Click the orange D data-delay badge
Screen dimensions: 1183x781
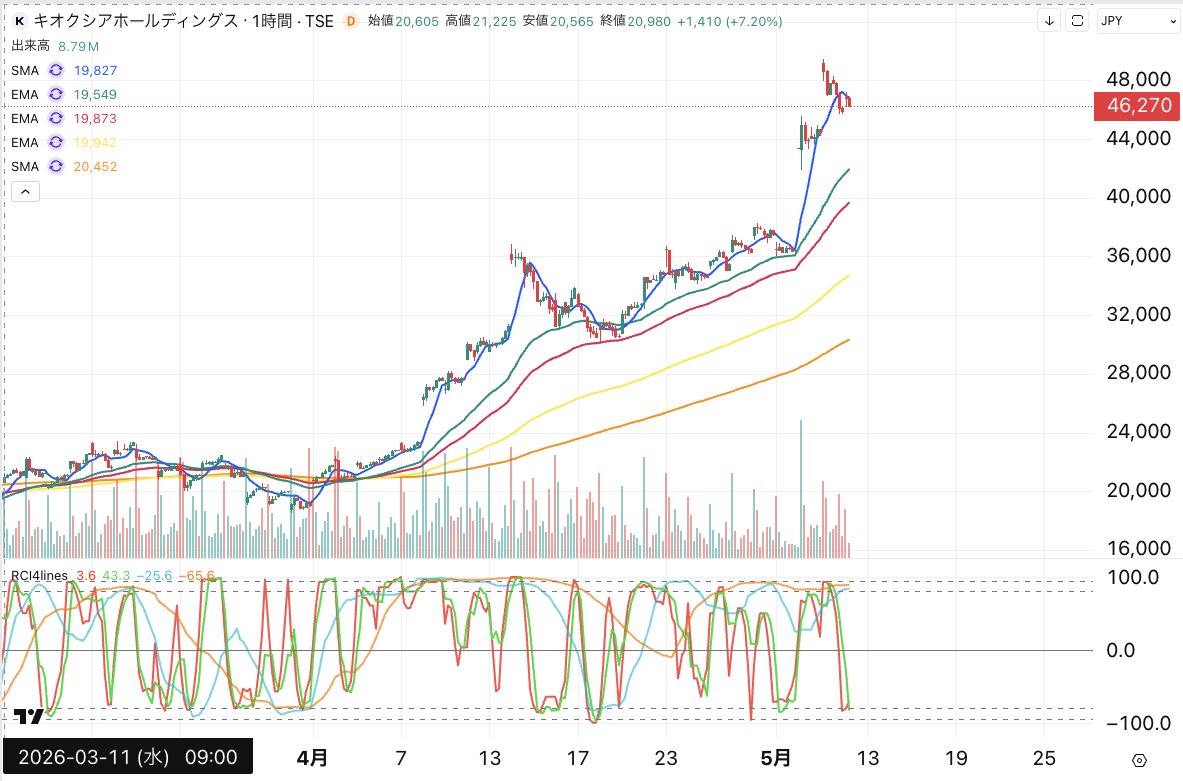tap(350, 21)
